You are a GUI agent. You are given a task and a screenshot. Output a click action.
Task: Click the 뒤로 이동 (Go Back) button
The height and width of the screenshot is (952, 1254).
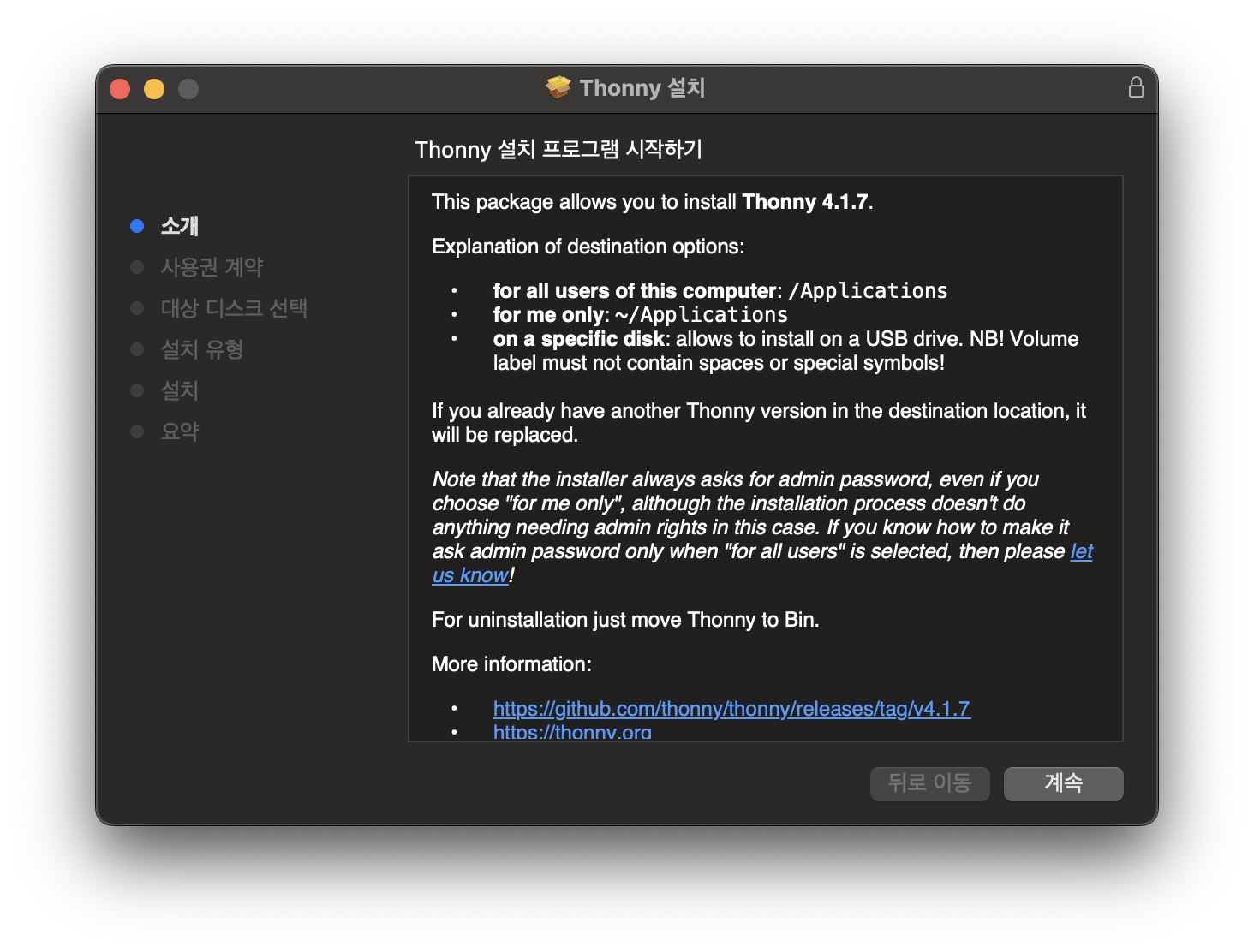click(930, 783)
